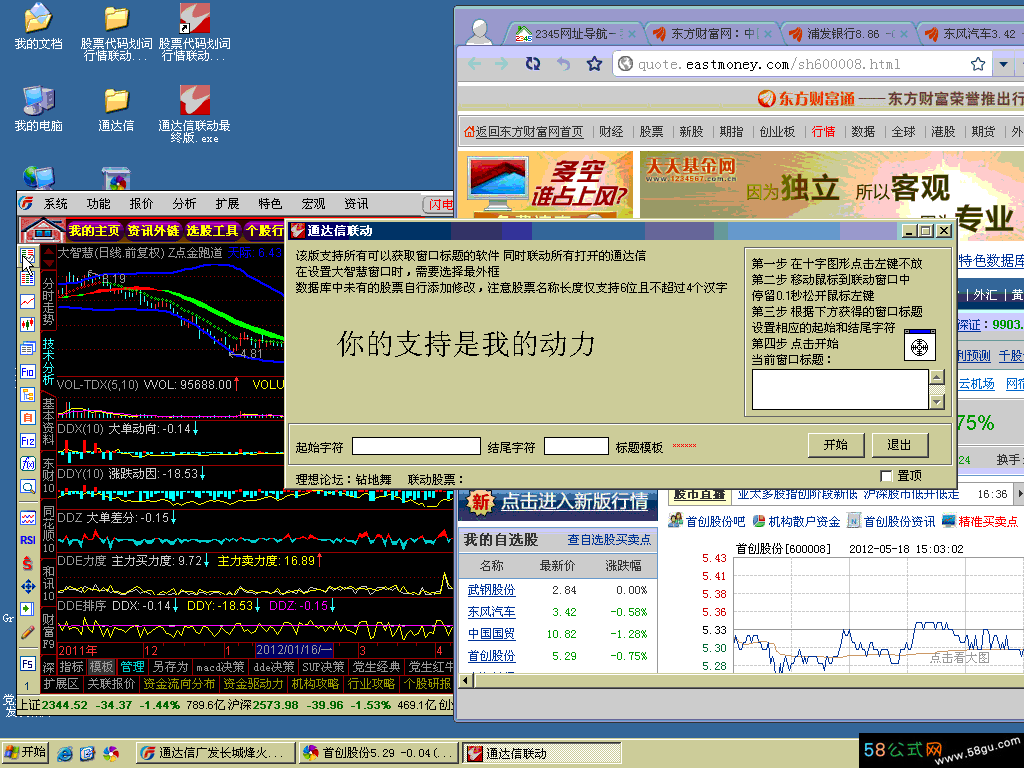The image size is (1024, 768).
Task: Click the bookmark star inside address bar
Action: (978, 63)
